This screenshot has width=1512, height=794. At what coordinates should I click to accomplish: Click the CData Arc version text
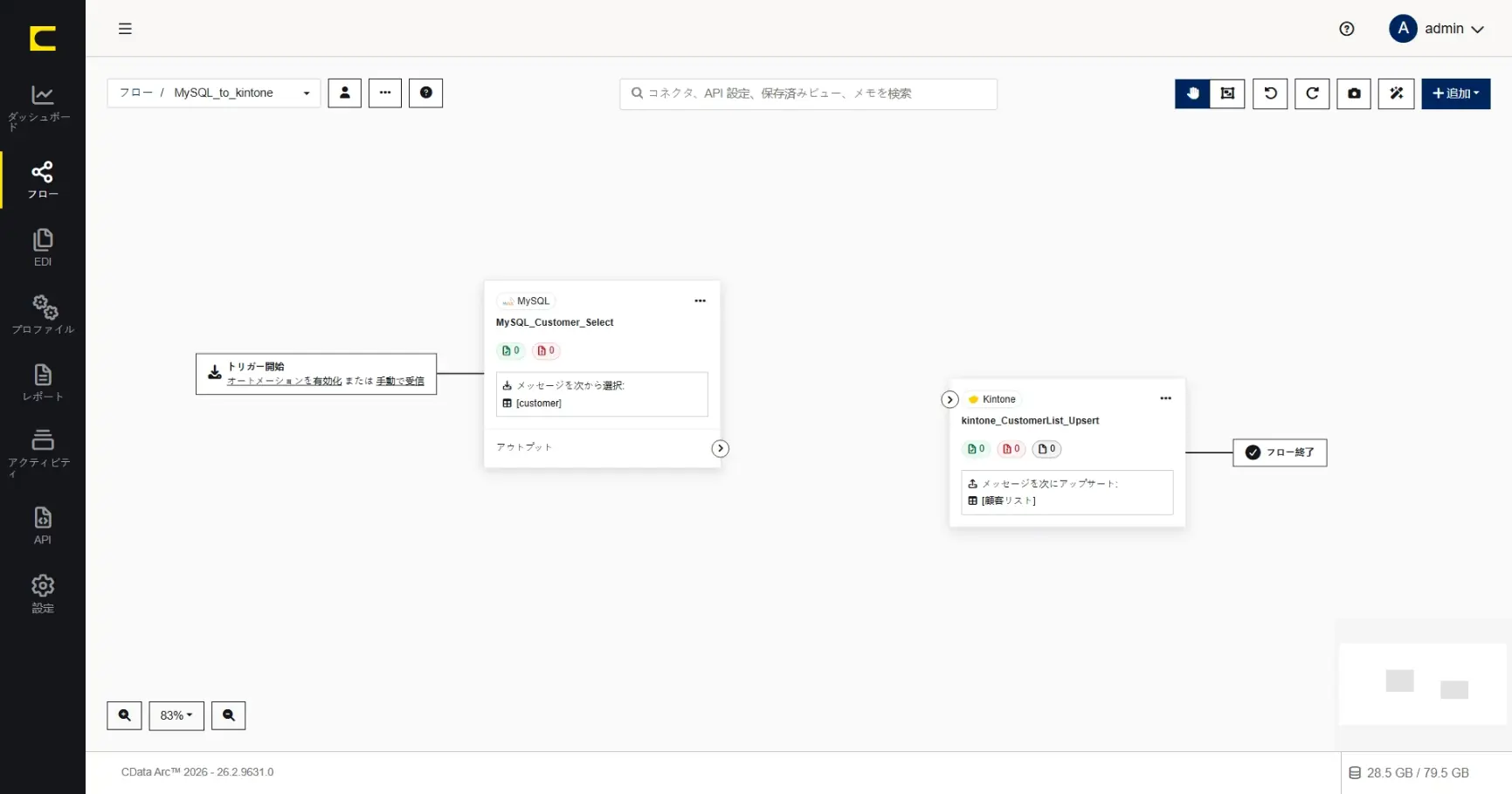click(x=197, y=772)
